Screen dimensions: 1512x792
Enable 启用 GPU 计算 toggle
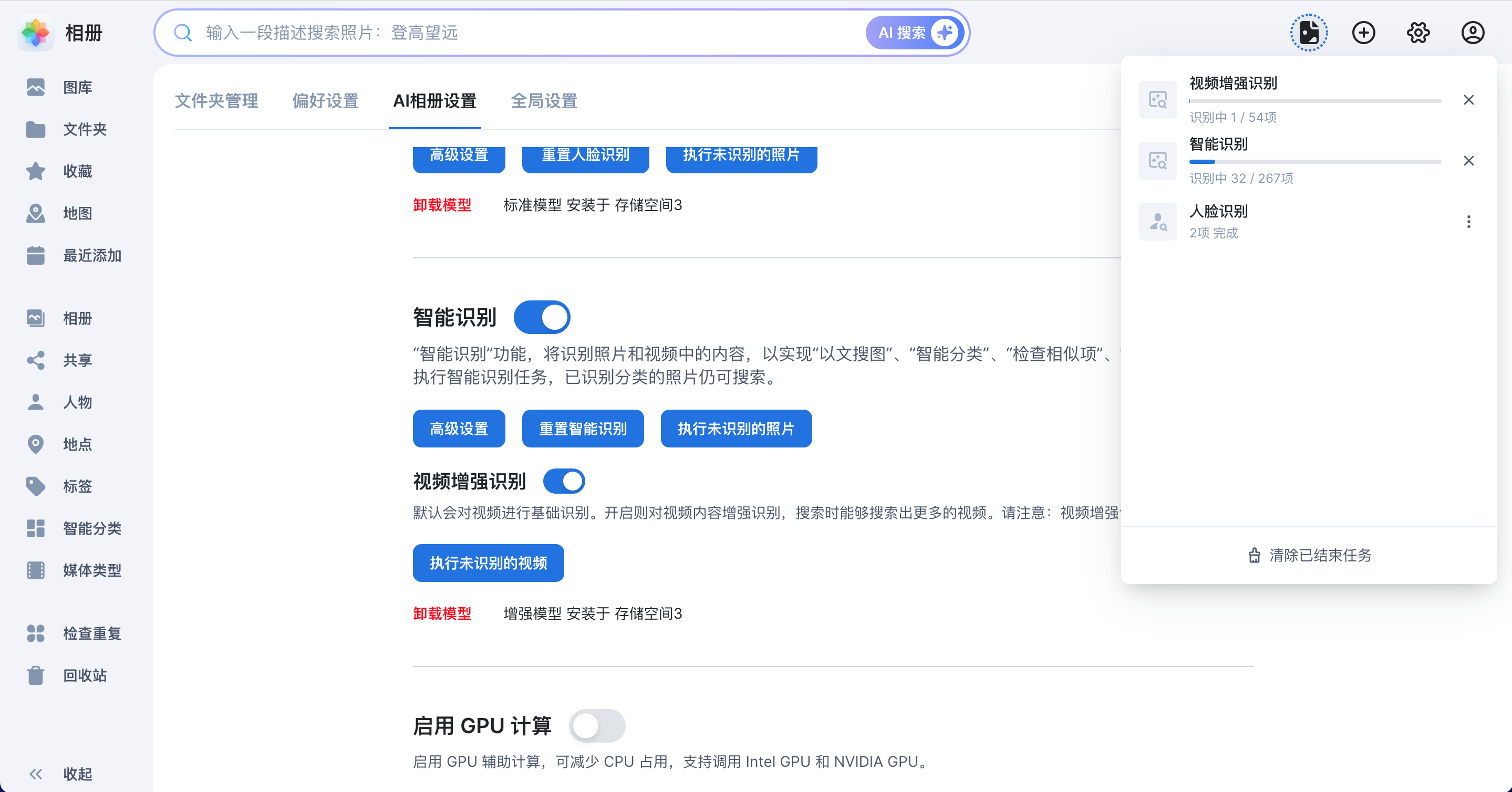(596, 726)
